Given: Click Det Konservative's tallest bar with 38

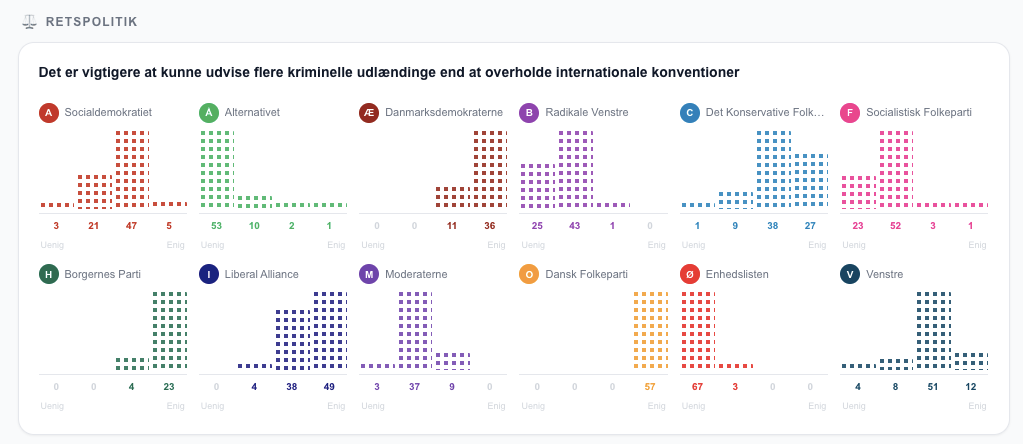Looking at the screenshot, I should [774, 170].
